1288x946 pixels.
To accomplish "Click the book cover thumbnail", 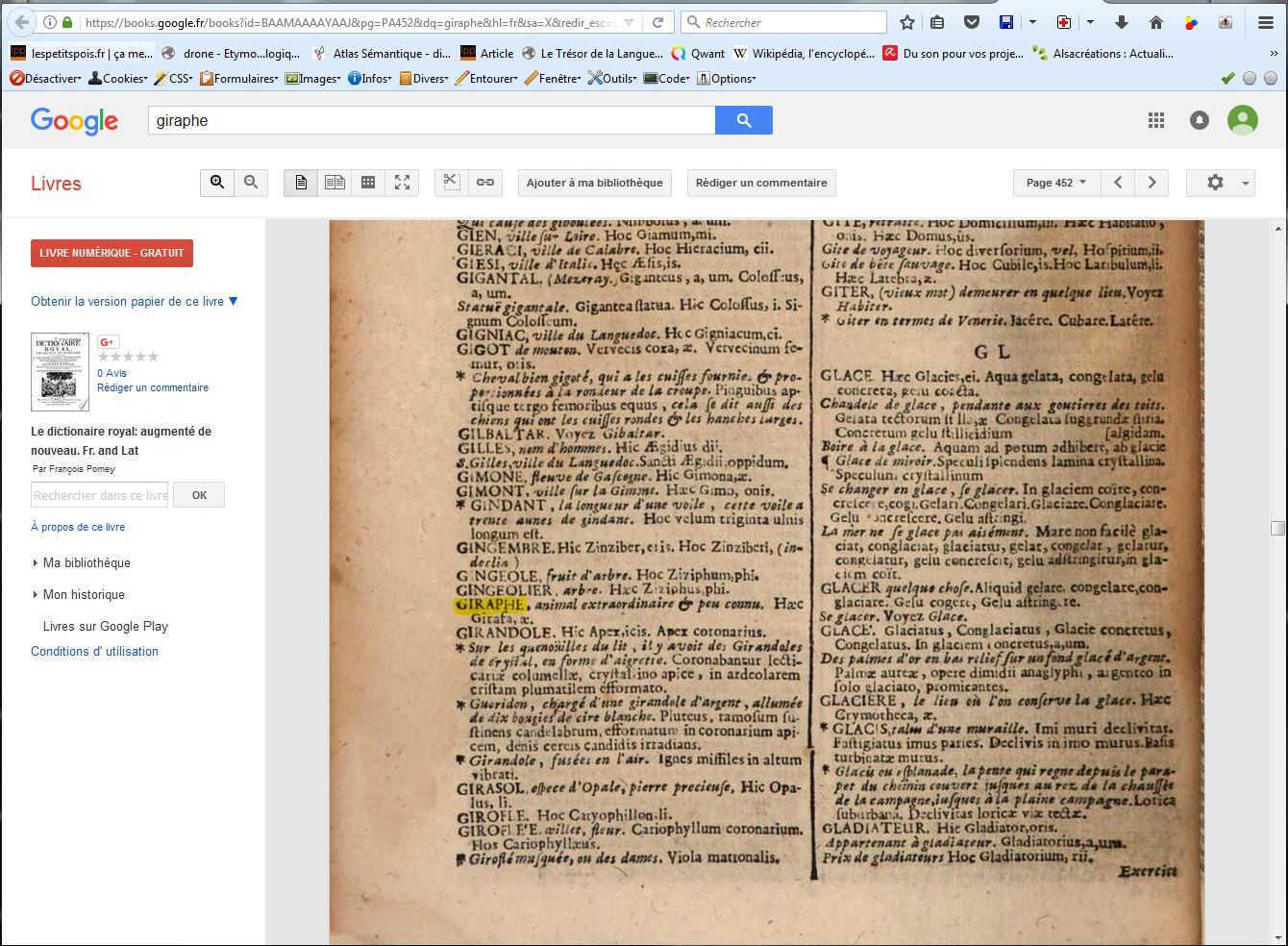I will click(x=60, y=372).
